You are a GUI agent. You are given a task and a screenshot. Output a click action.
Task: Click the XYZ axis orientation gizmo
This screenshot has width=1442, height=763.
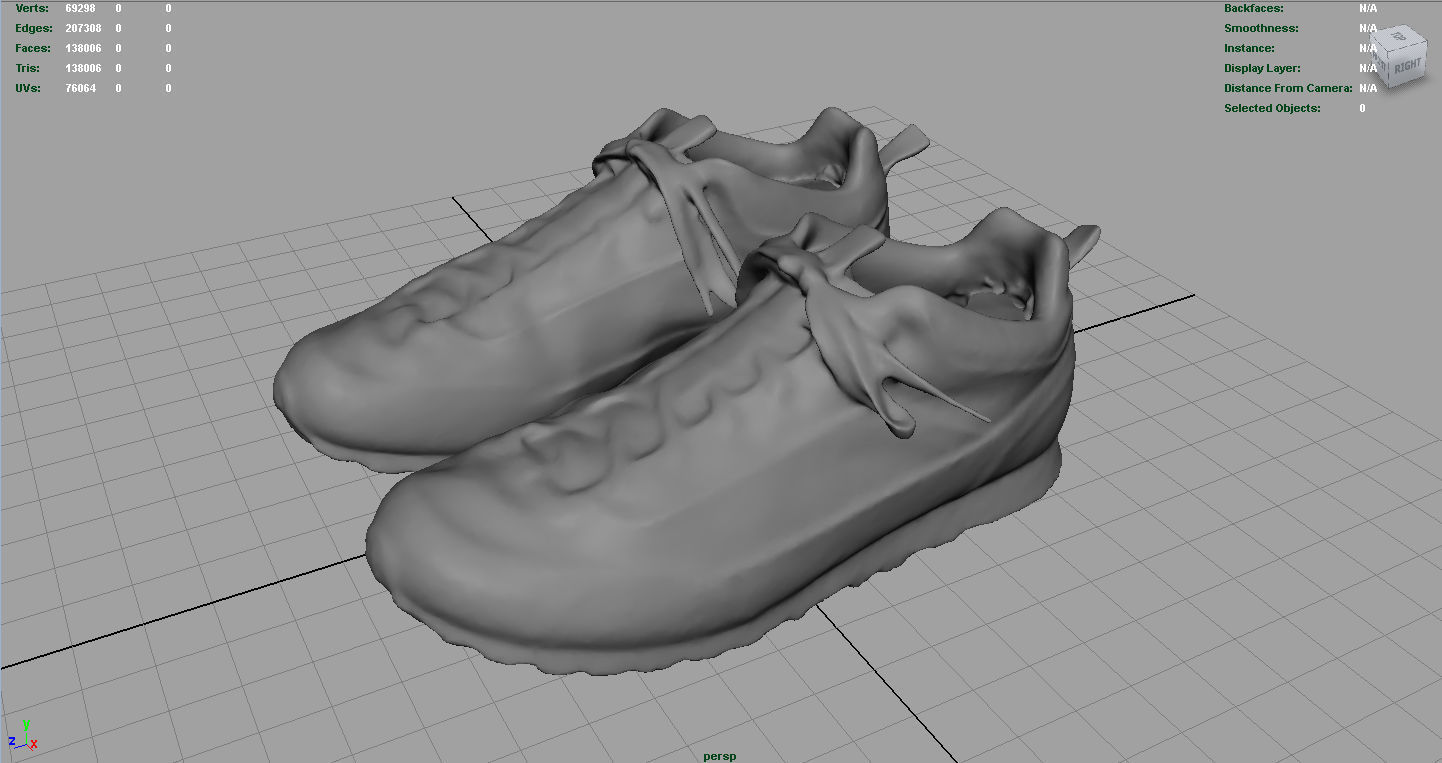pos(23,736)
